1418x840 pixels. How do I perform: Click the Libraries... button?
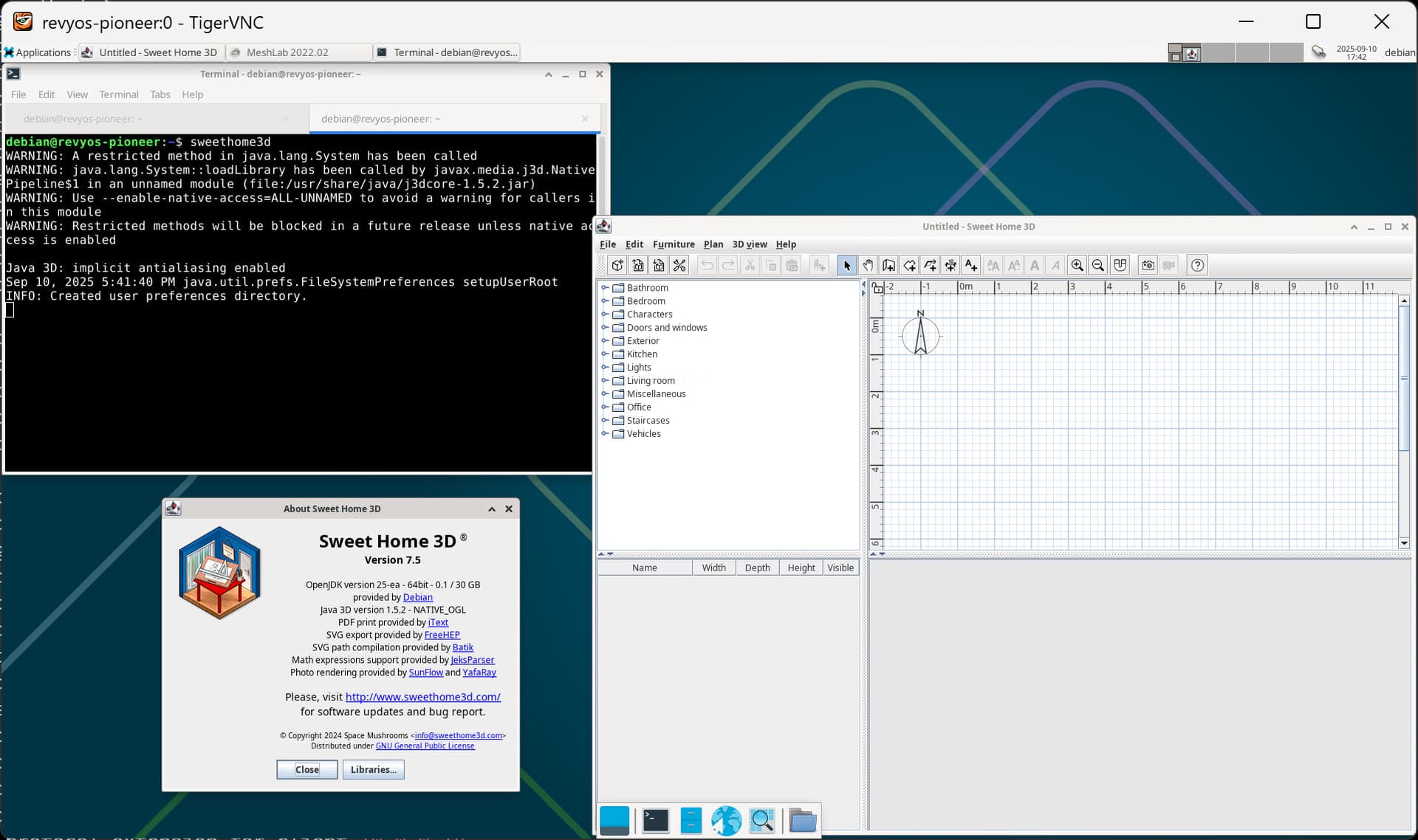(x=373, y=769)
